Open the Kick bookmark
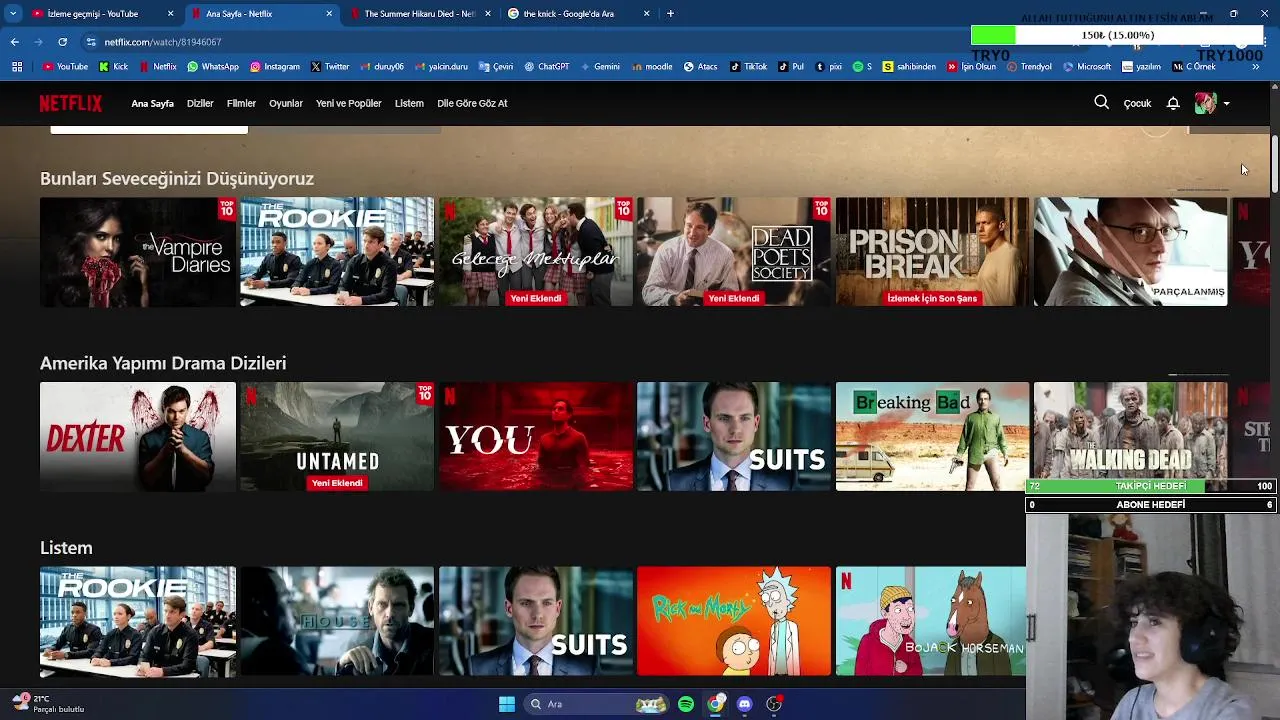This screenshot has height=720, width=1280. pos(113,67)
